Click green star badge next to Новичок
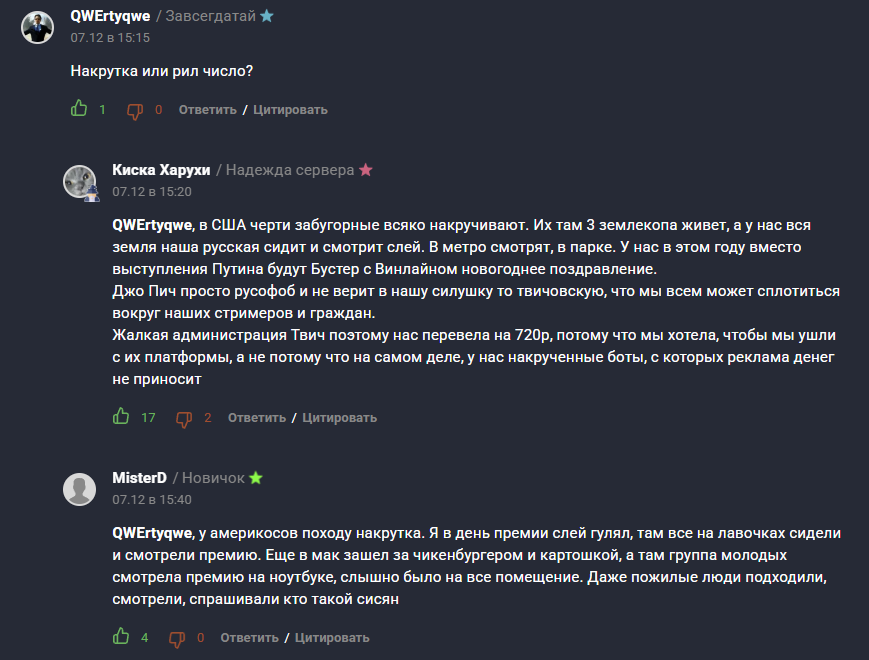Screen dimensions: 869x660 (x=256, y=478)
